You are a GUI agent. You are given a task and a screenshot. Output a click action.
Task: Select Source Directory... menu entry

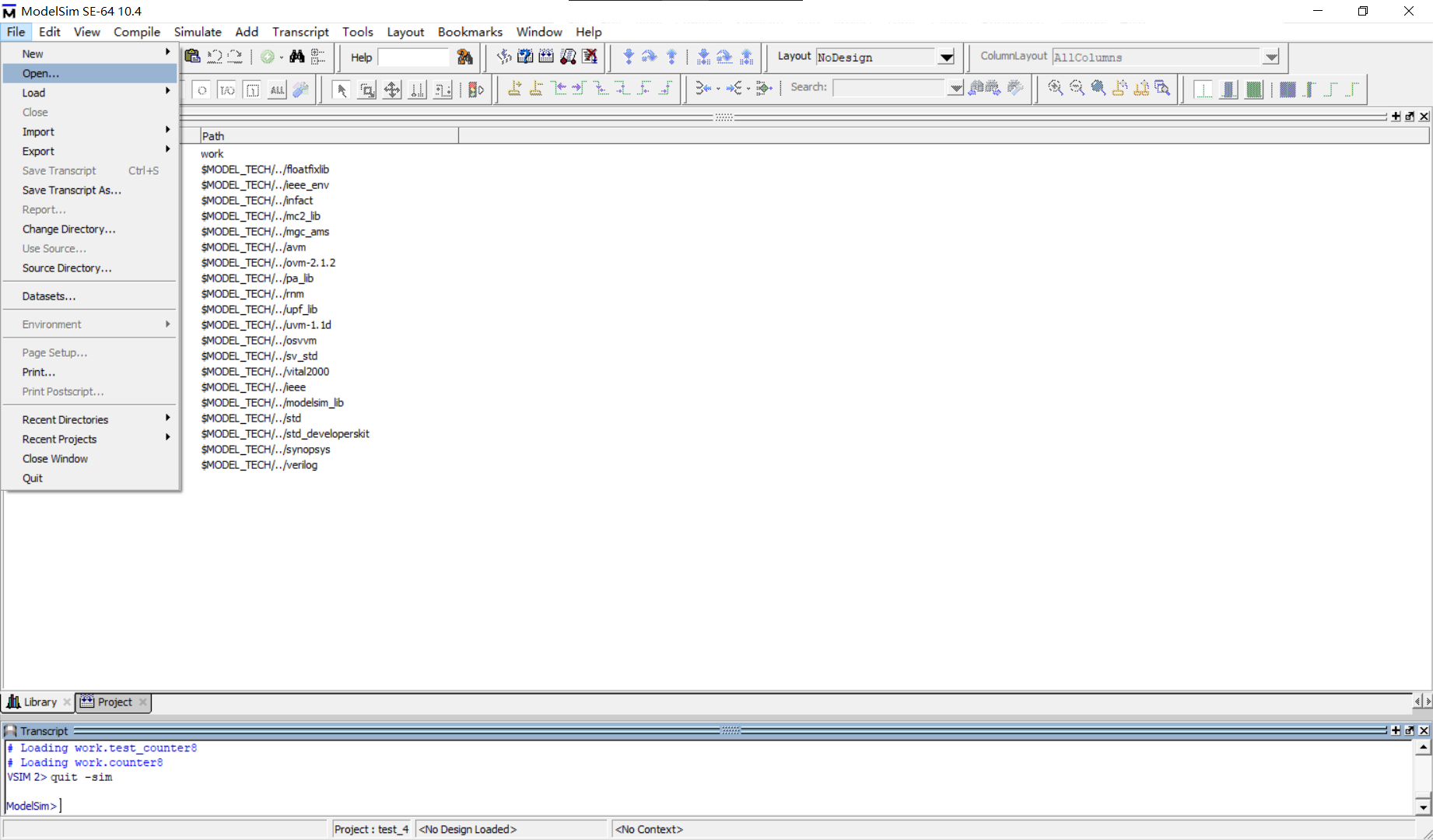pos(90,268)
